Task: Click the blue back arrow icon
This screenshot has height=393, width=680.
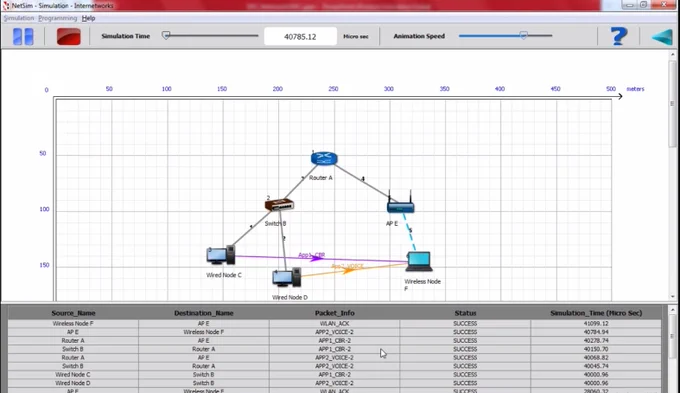Action: click(x=662, y=37)
